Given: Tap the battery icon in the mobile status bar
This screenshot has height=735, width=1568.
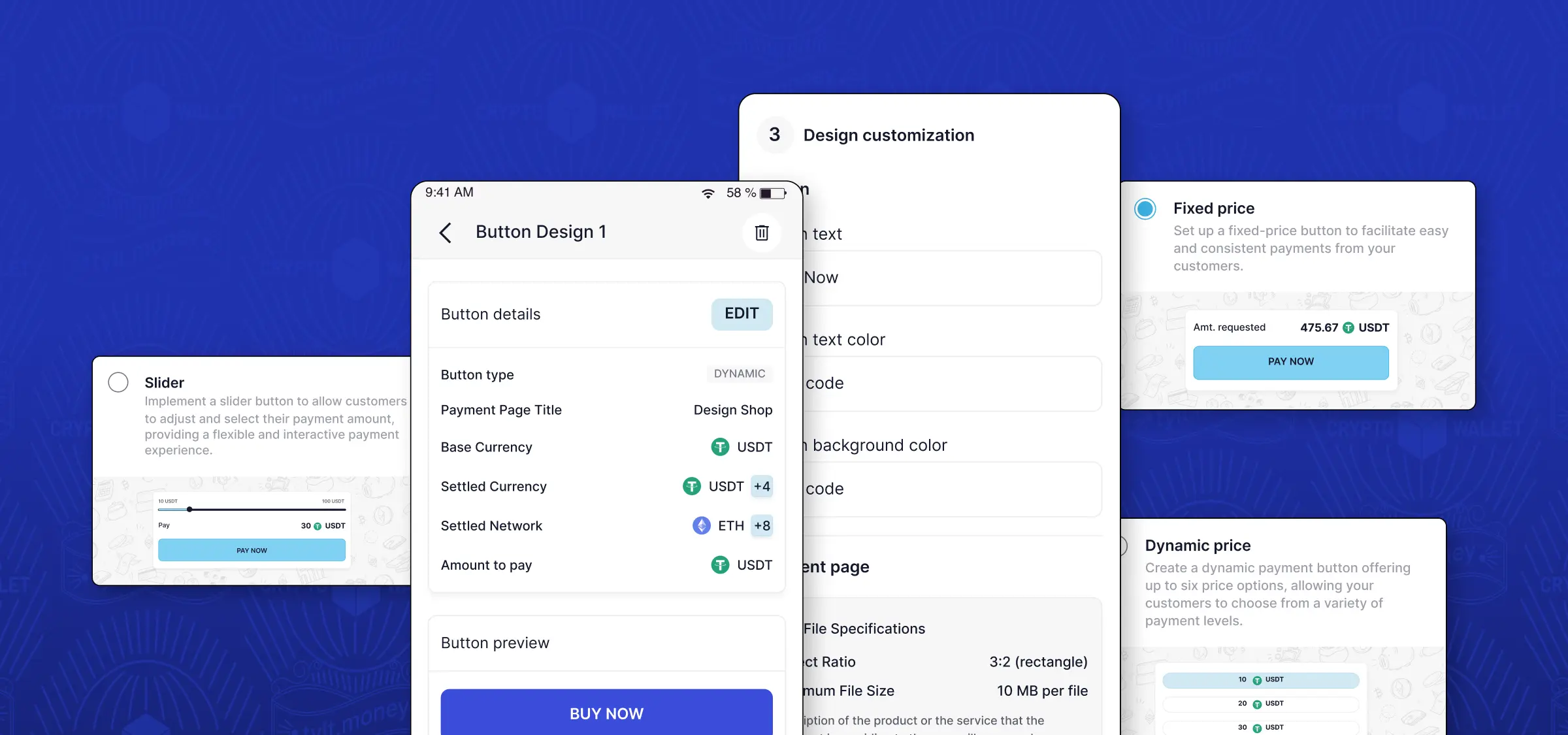Looking at the screenshot, I should [x=775, y=191].
